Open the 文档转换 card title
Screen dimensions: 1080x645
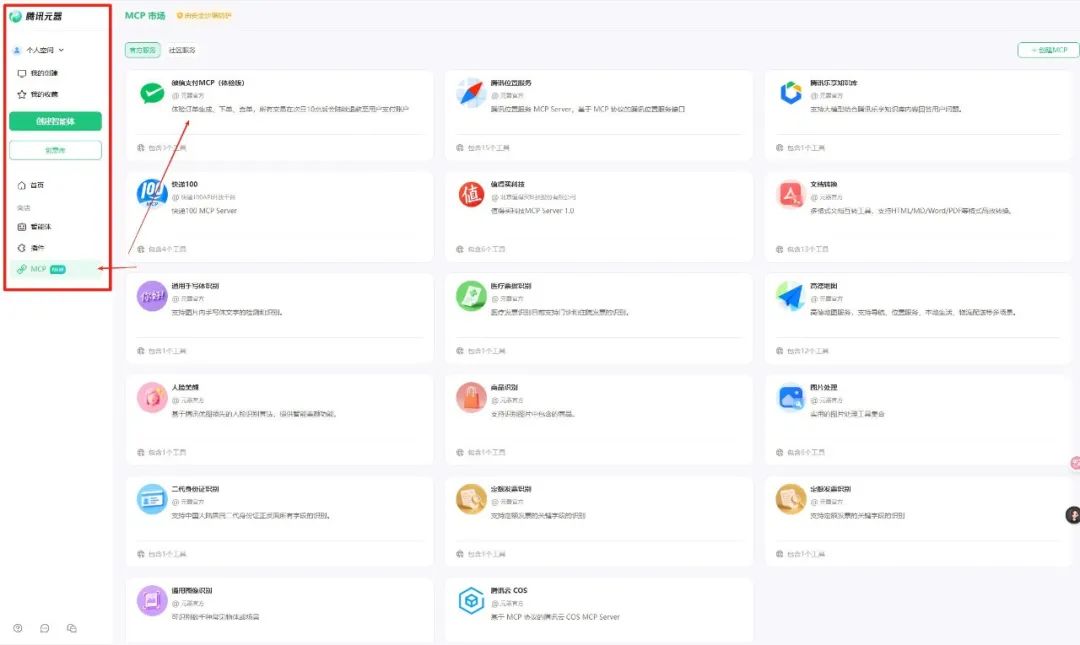tap(824, 184)
